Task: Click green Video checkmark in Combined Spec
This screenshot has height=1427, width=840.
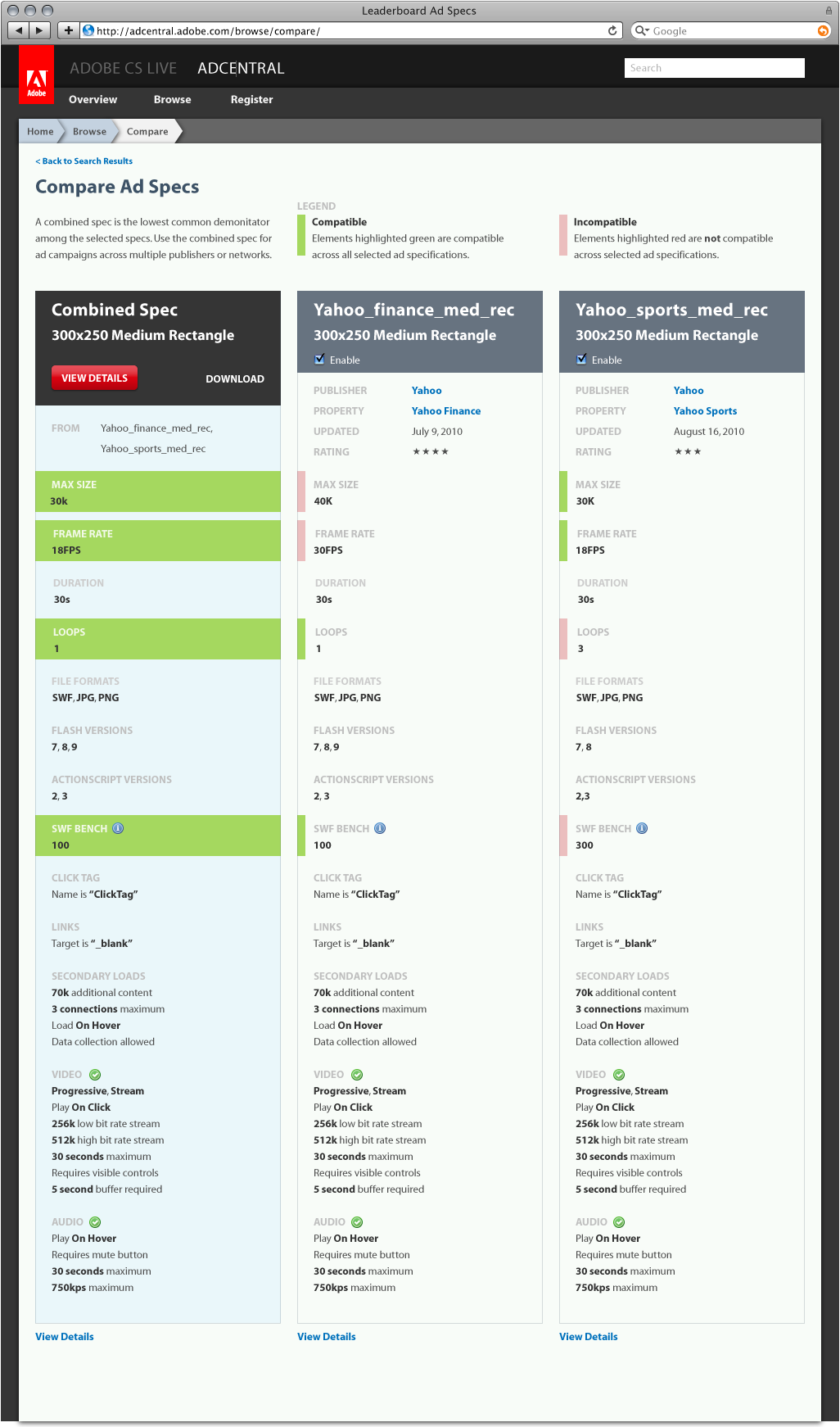Action: click(x=95, y=1075)
